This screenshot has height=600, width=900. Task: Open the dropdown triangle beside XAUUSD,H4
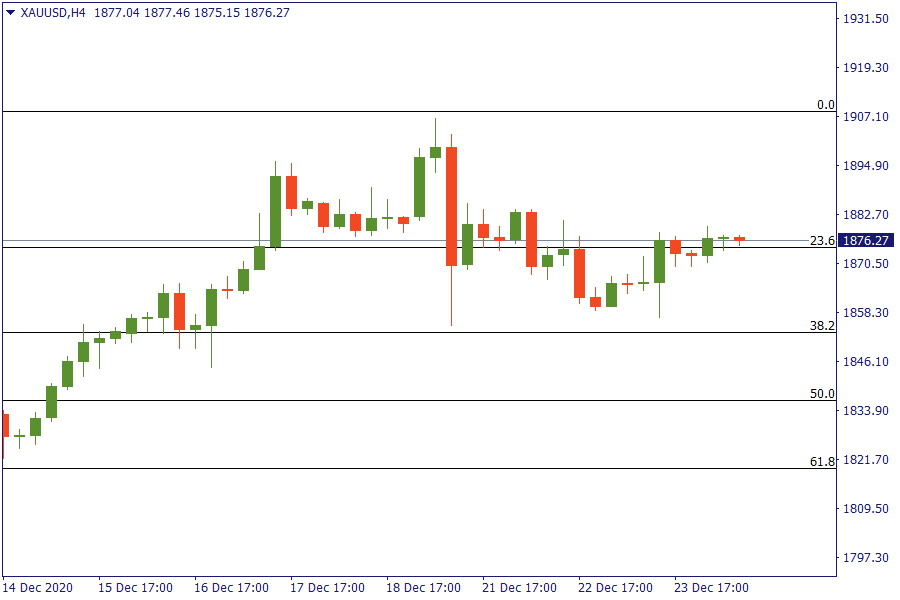coord(10,13)
